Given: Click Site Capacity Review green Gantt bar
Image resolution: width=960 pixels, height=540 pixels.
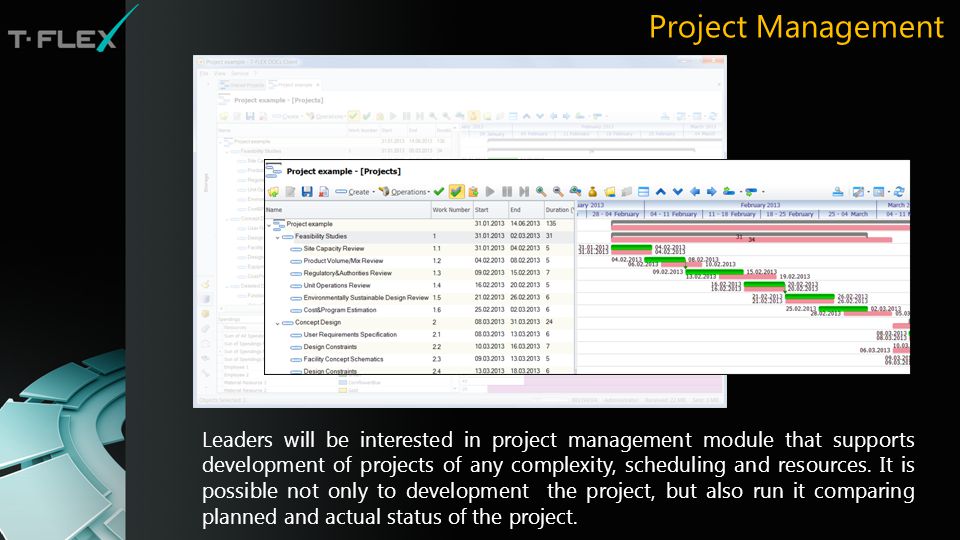Looking at the screenshot, I should [631, 247].
